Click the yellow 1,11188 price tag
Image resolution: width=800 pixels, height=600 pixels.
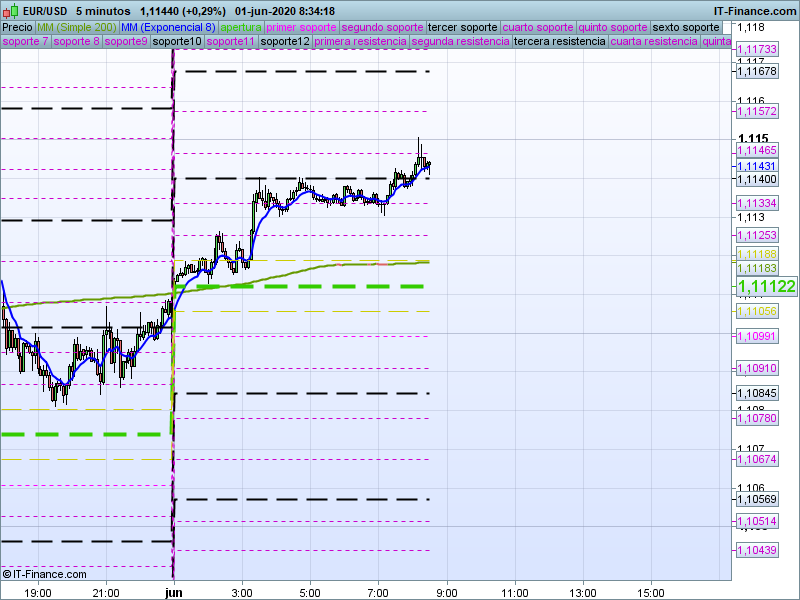click(757, 254)
